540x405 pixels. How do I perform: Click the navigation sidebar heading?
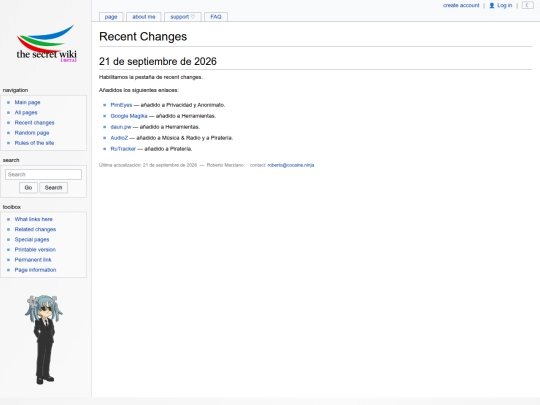(15, 90)
